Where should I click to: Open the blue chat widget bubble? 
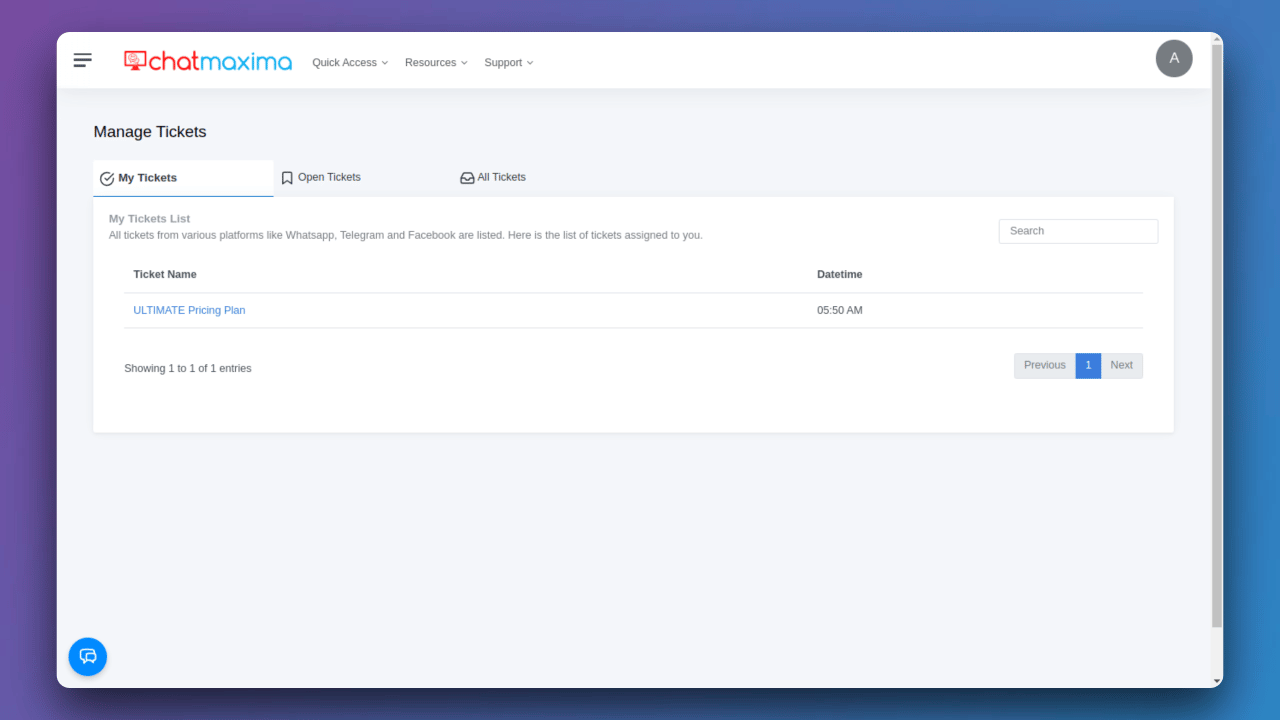coord(88,656)
